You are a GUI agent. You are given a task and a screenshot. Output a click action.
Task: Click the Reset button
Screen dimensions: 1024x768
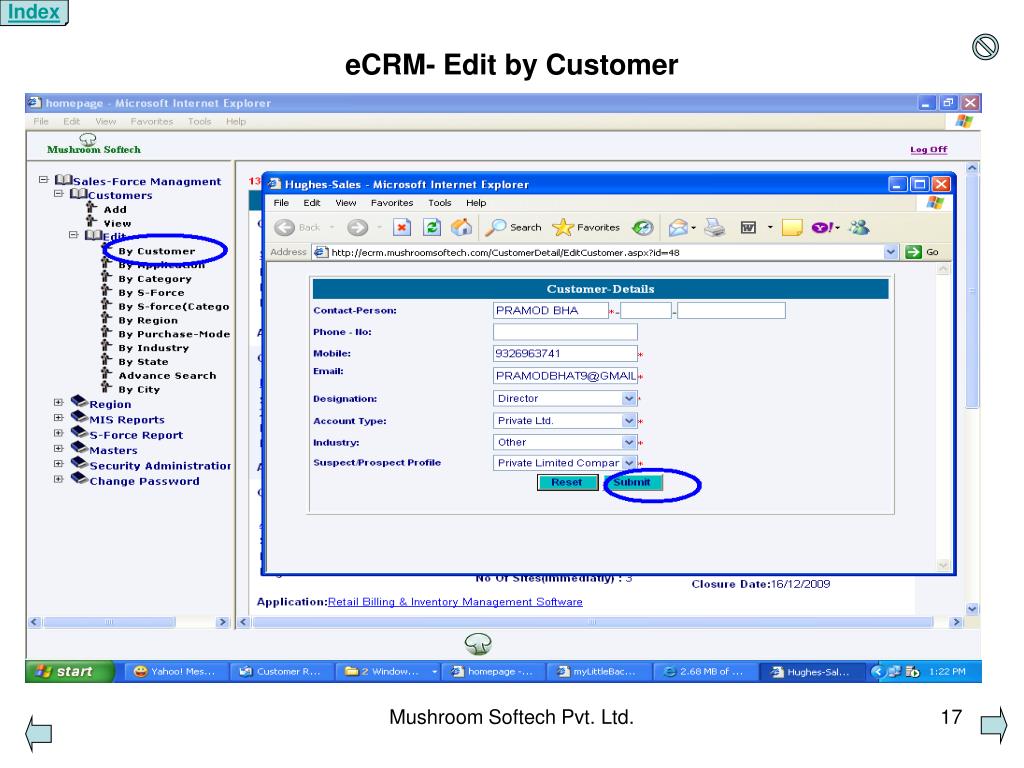point(567,482)
